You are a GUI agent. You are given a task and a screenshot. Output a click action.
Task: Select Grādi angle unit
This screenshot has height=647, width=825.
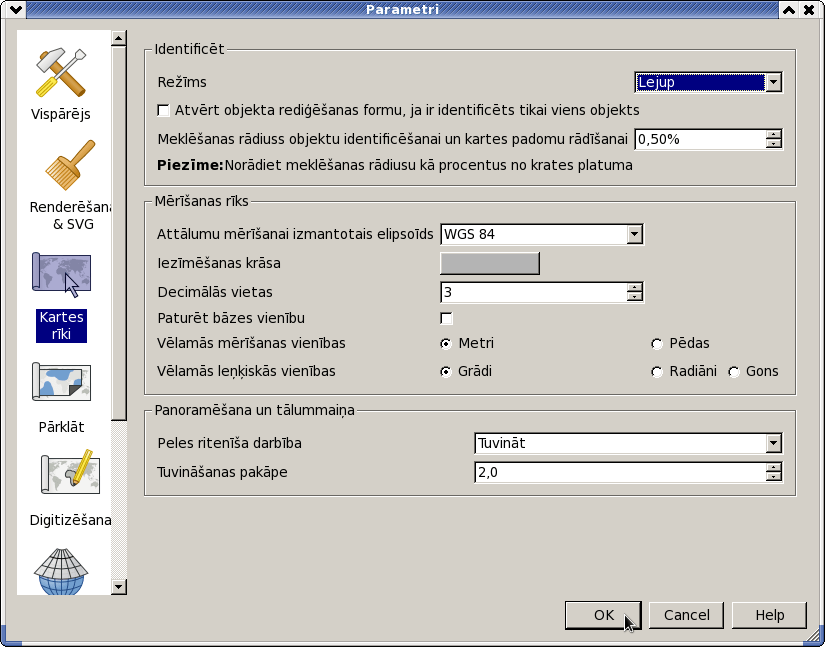tap(446, 371)
